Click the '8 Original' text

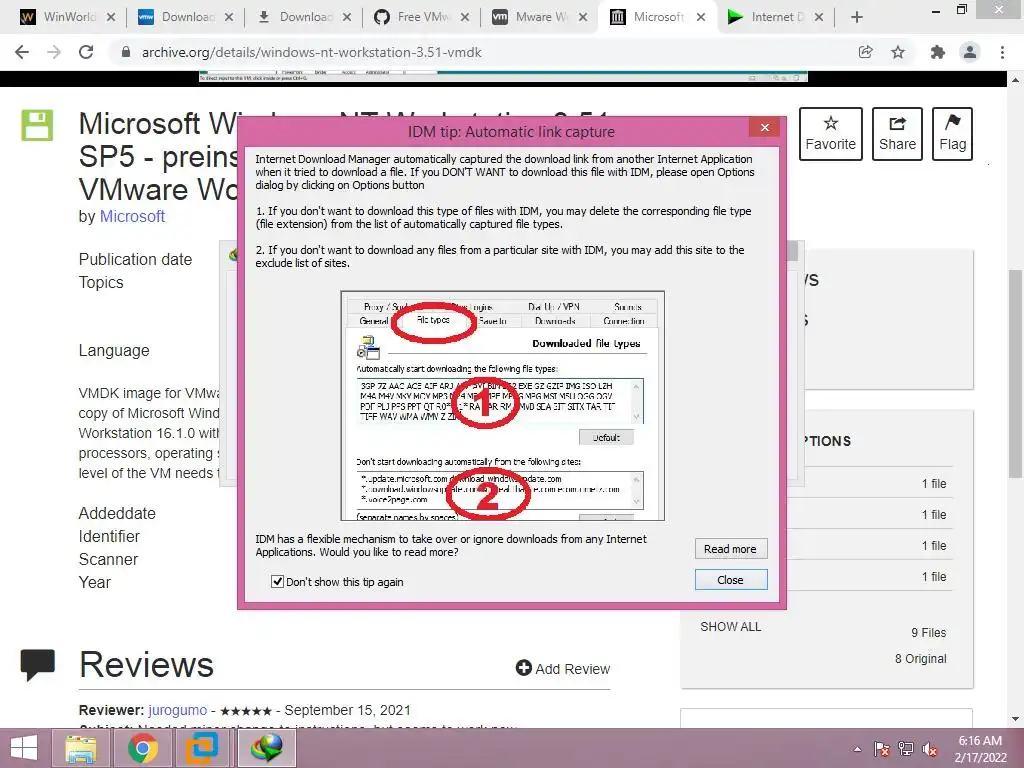(920, 658)
